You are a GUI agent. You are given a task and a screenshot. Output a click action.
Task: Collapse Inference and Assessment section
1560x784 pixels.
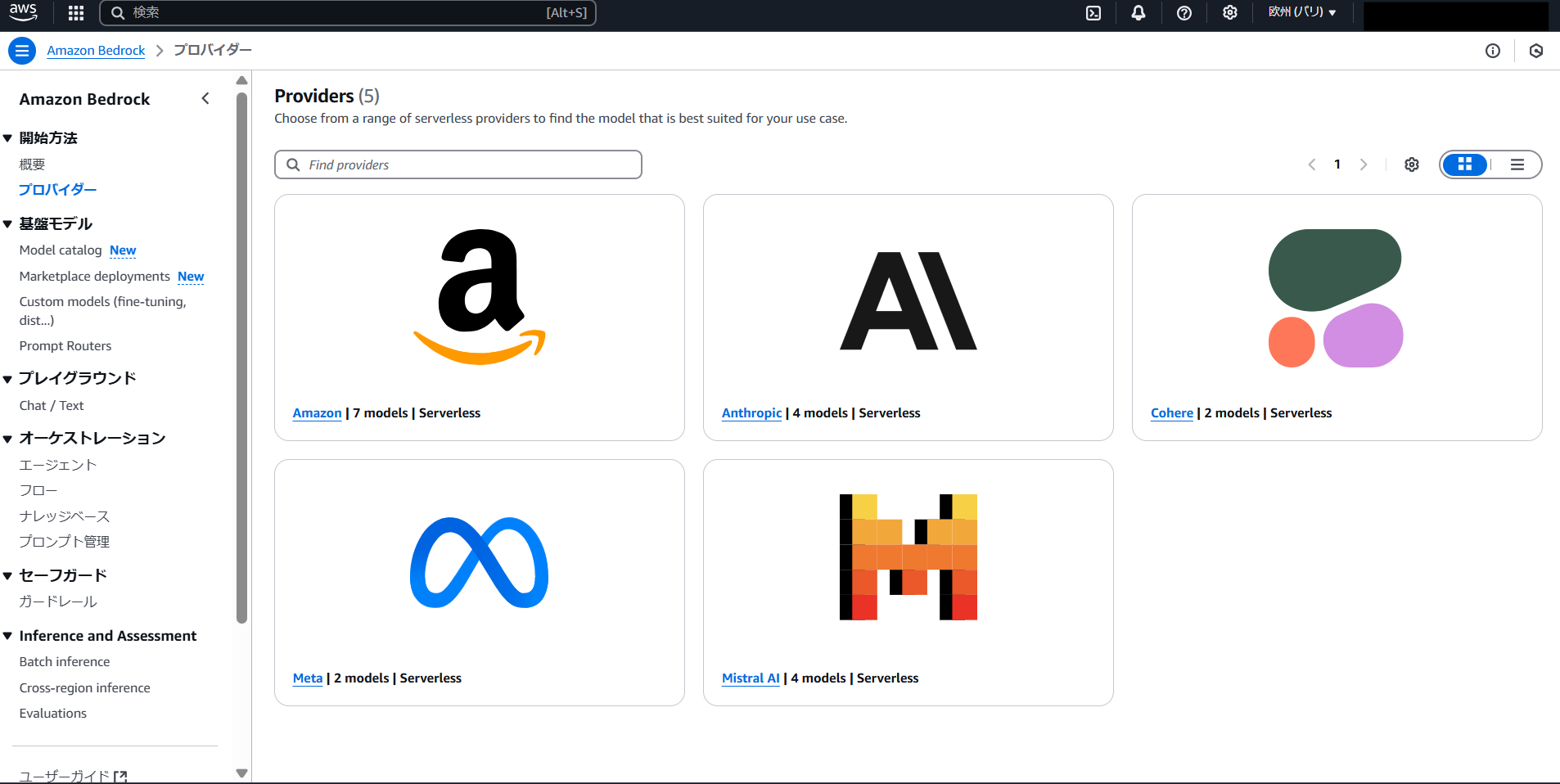[x=7, y=636]
